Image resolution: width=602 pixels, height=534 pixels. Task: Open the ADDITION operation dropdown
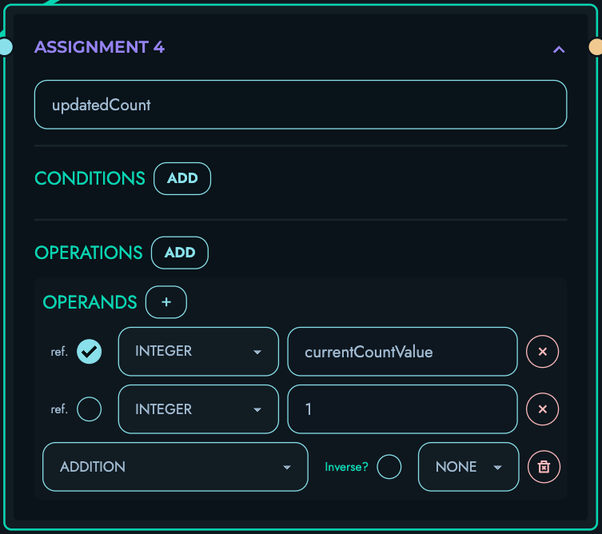click(x=175, y=467)
